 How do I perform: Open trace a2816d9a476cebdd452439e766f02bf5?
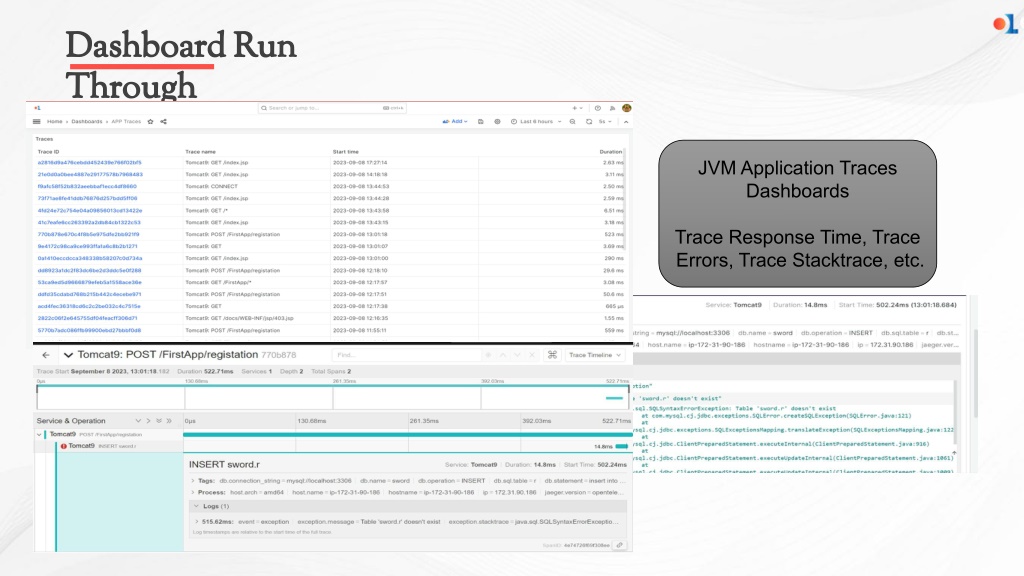89,163
